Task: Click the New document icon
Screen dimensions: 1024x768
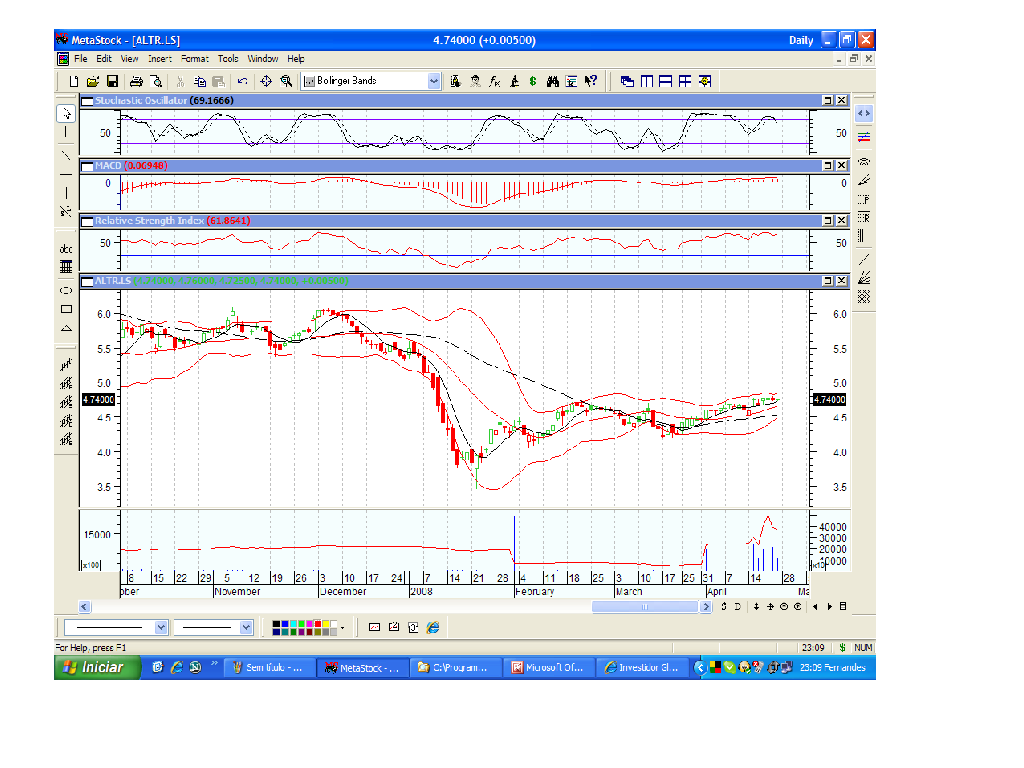Action: pos(74,81)
